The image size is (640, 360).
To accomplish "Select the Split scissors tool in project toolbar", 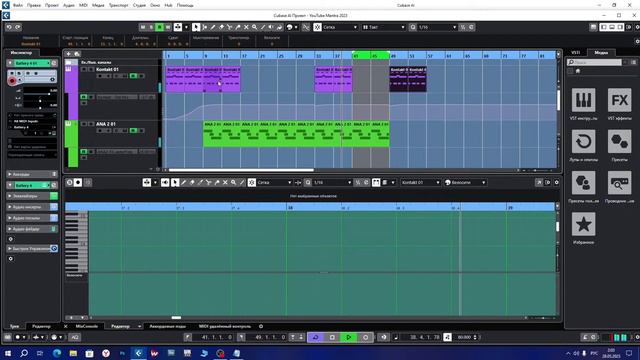I will pyautogui.click(x=229, y=27).
